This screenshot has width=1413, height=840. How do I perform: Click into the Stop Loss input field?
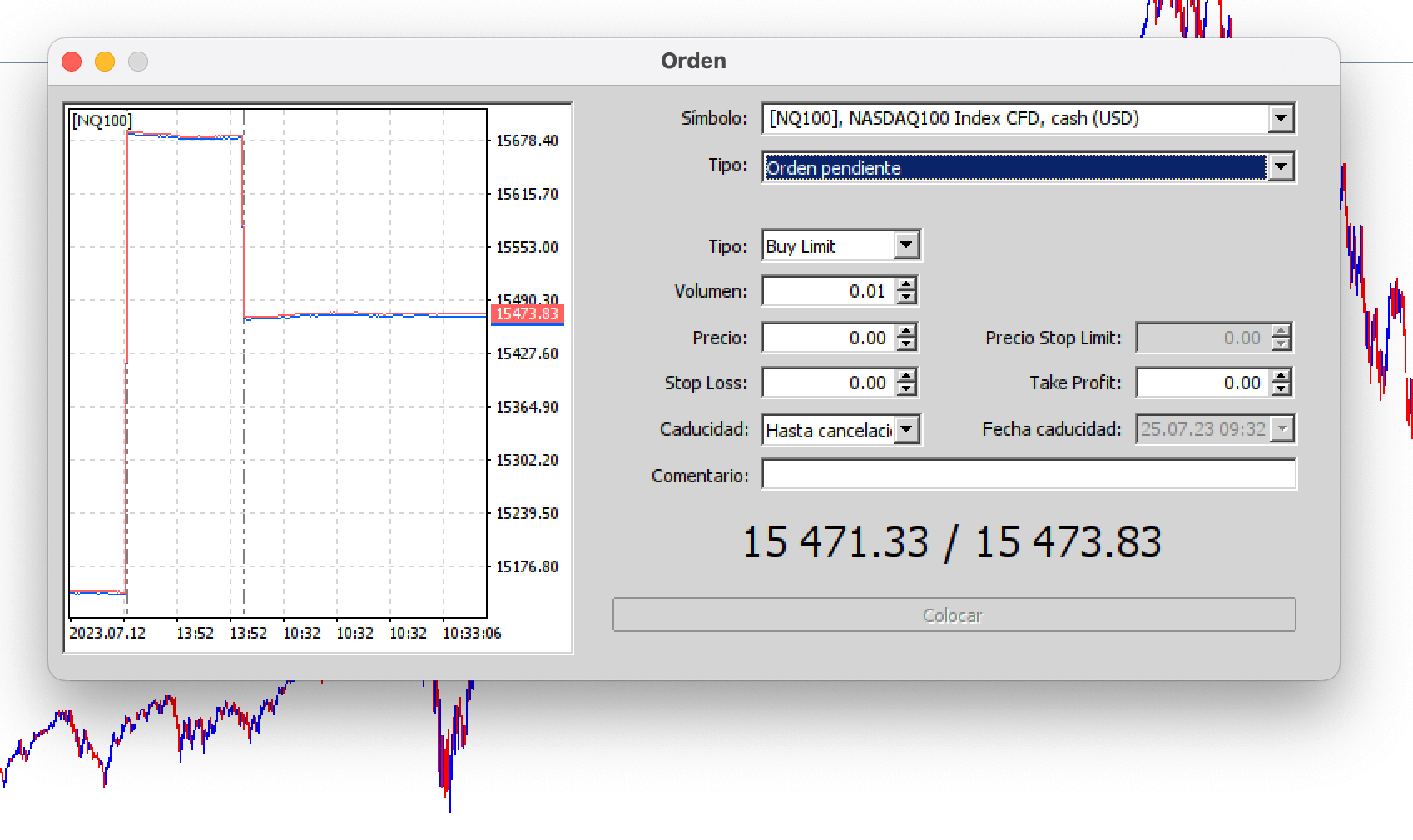pyautogui.click(x=829, y=383)
